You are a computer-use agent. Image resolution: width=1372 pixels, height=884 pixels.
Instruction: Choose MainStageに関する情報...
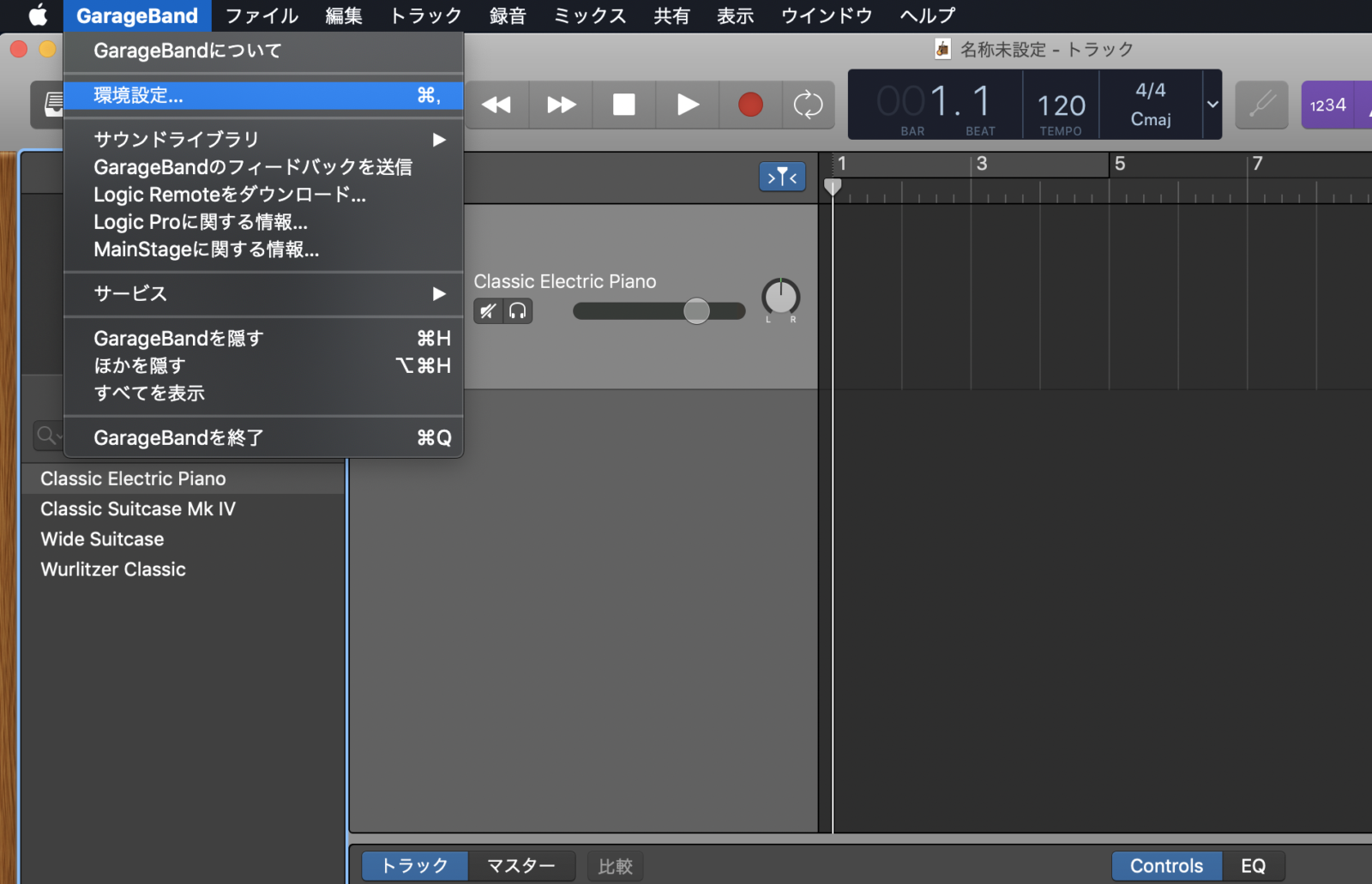tap(264, 249)
